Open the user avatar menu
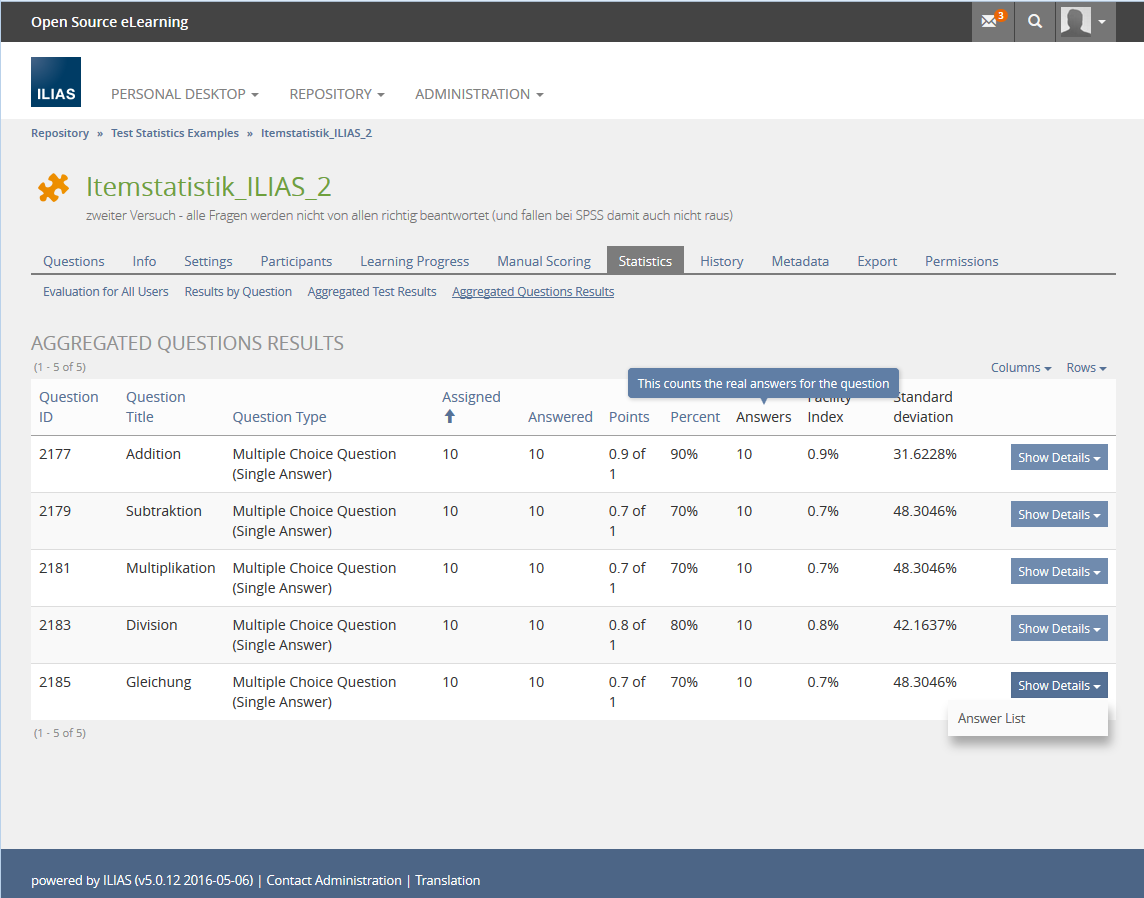This screenshot has width=1144, height=898. (1085, 21)
